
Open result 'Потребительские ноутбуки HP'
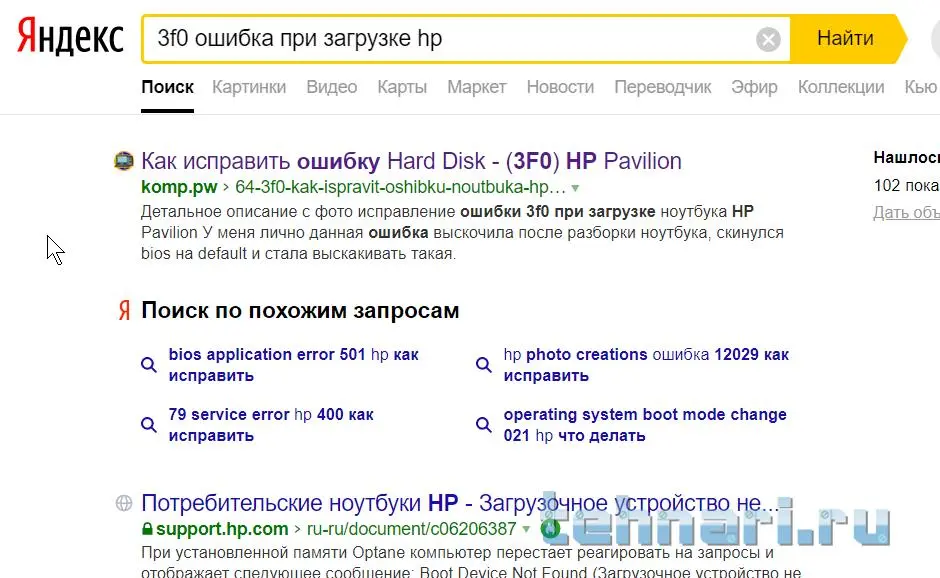click(x=460, y=503)
